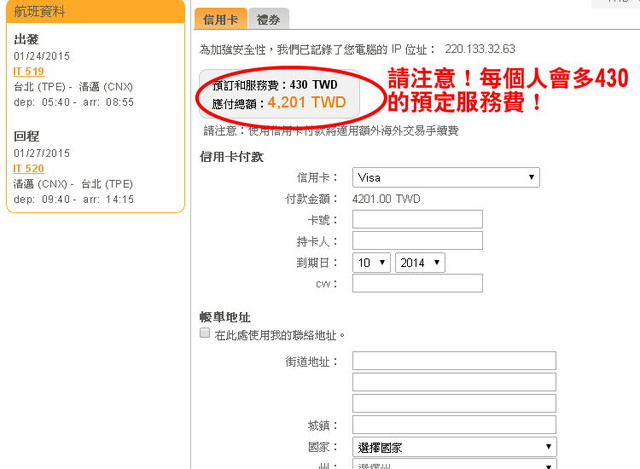The image size is (640, 469).
Task: Click the IP address 220.133.32.63 text
Action: pyautogui.click(x=479, y=48)
